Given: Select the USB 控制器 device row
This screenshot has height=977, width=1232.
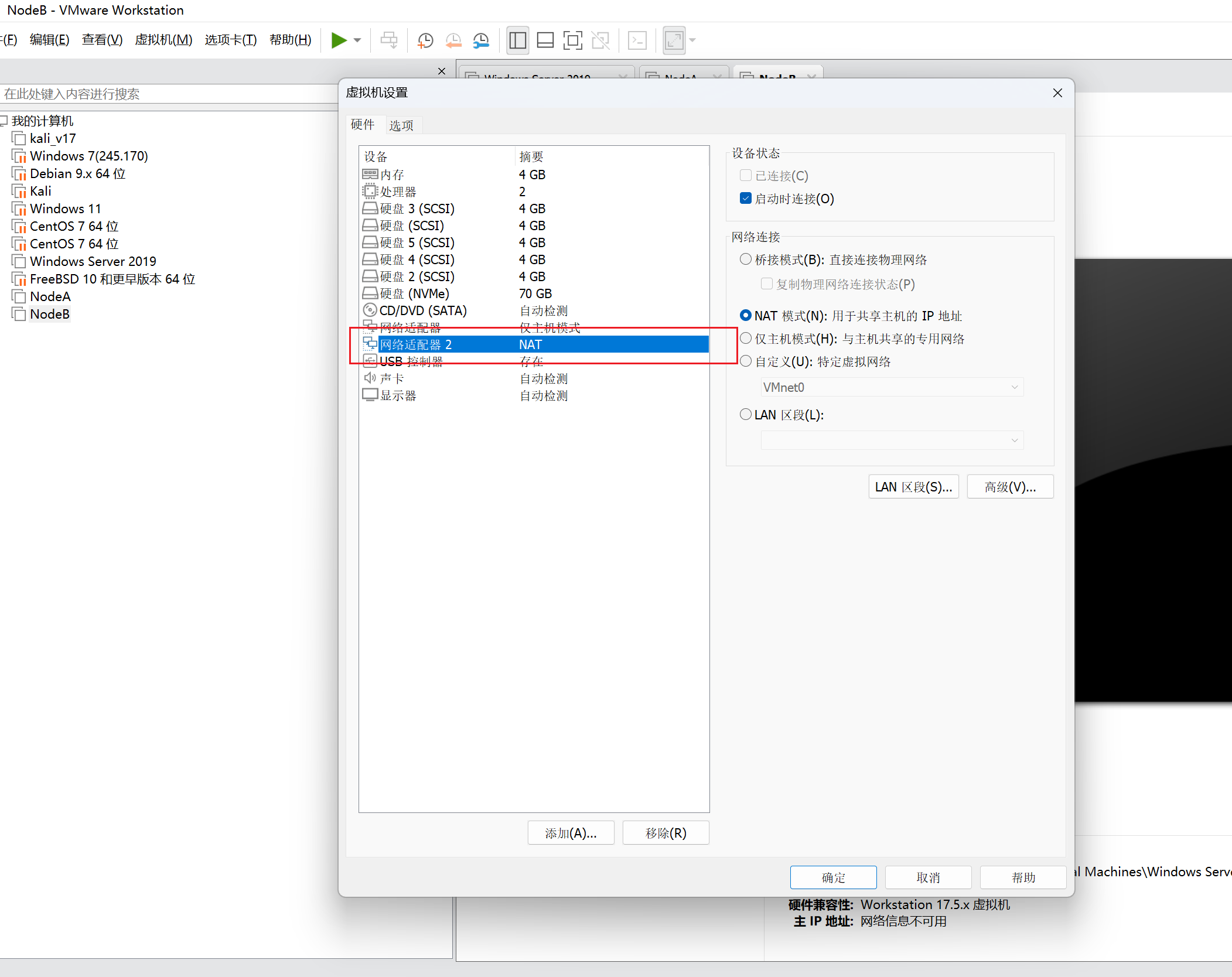Looking at the screenshot, I should click(x=534, y=361).
